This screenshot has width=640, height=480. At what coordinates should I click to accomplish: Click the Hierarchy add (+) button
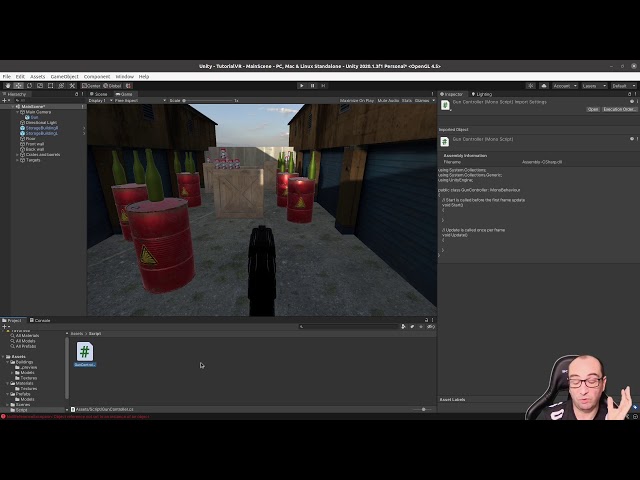4,100
